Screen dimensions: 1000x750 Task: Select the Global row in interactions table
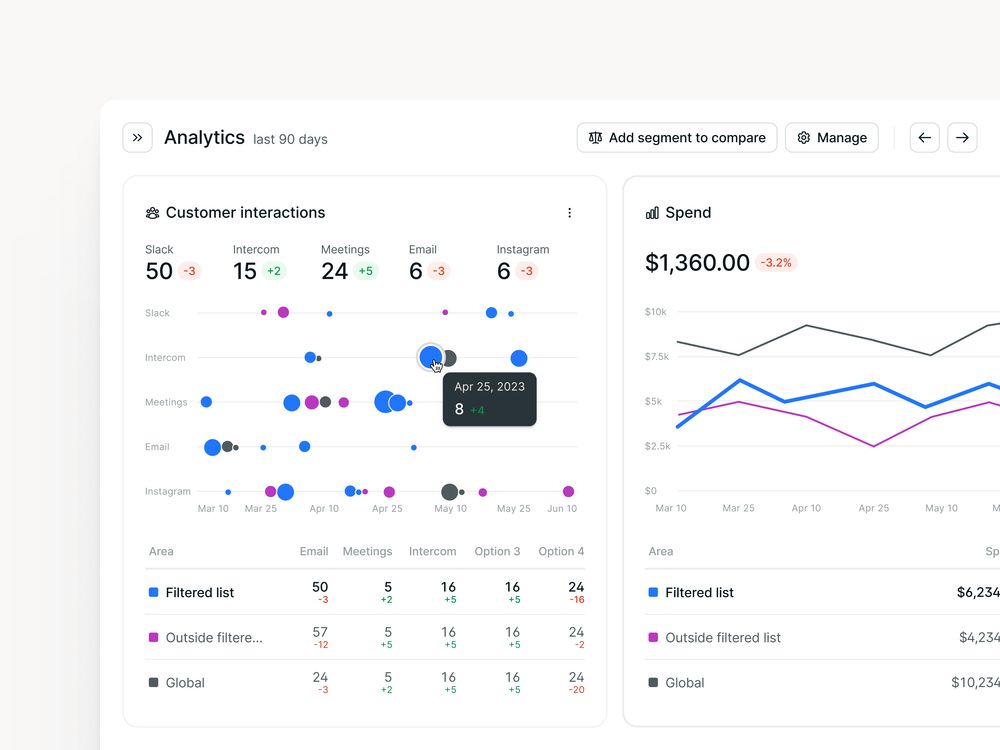365,682
